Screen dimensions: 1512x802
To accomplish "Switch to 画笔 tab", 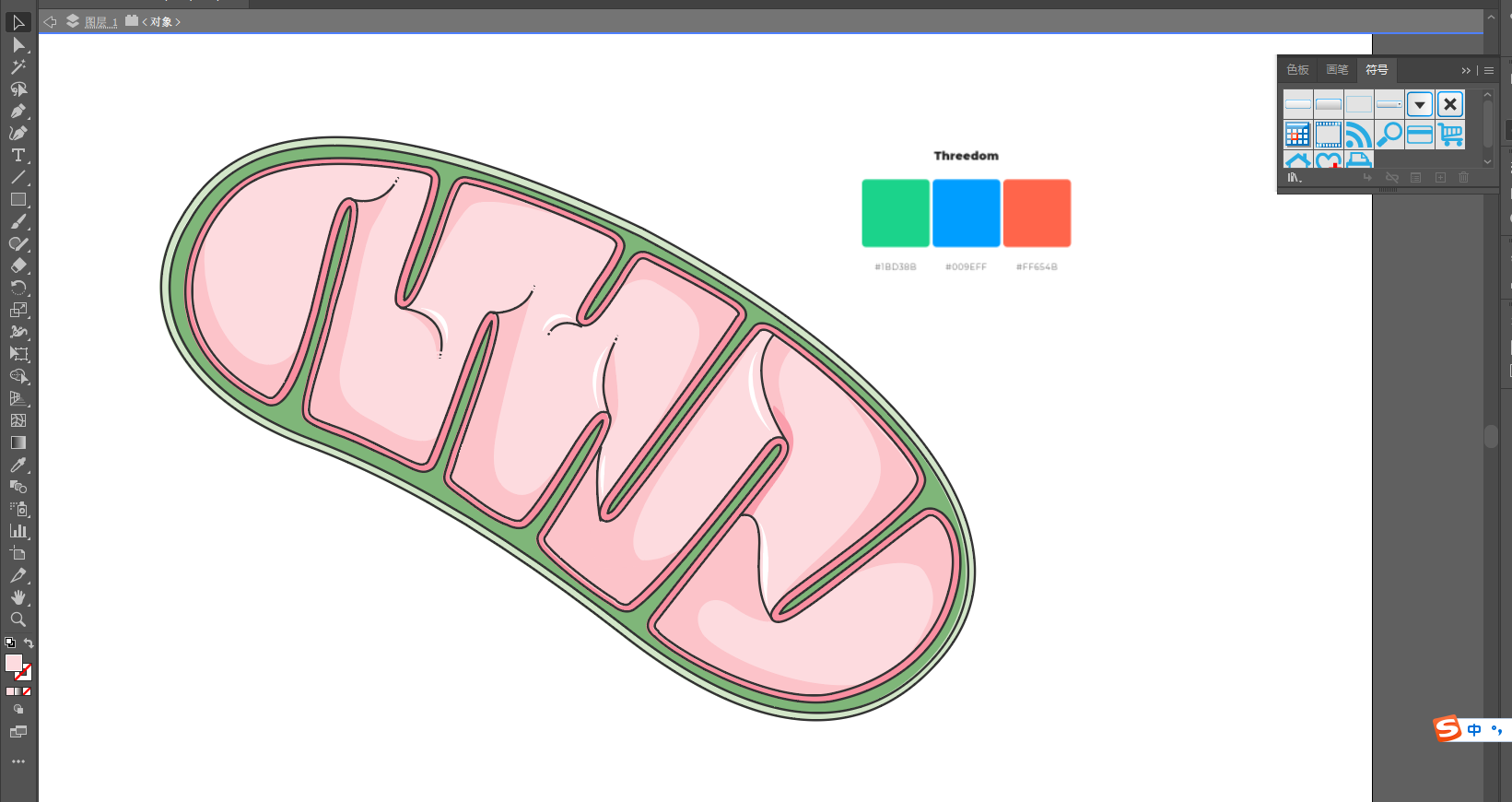I will click(x=1337, y=70).
